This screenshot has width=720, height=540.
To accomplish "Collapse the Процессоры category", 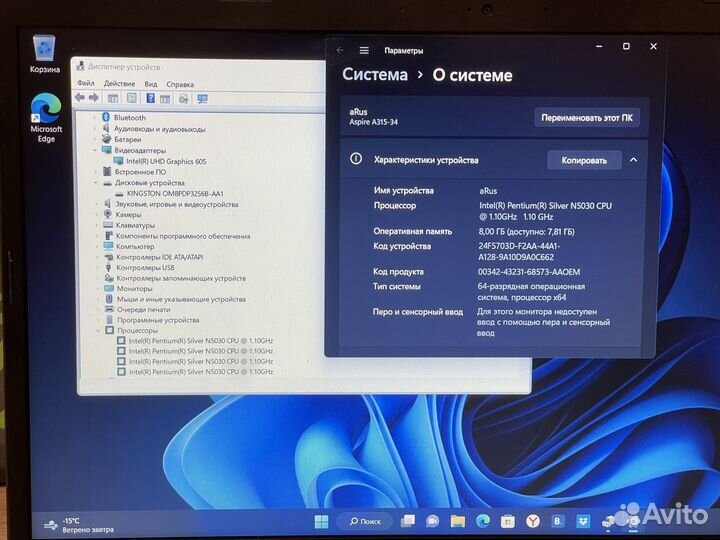I will 98,330.
